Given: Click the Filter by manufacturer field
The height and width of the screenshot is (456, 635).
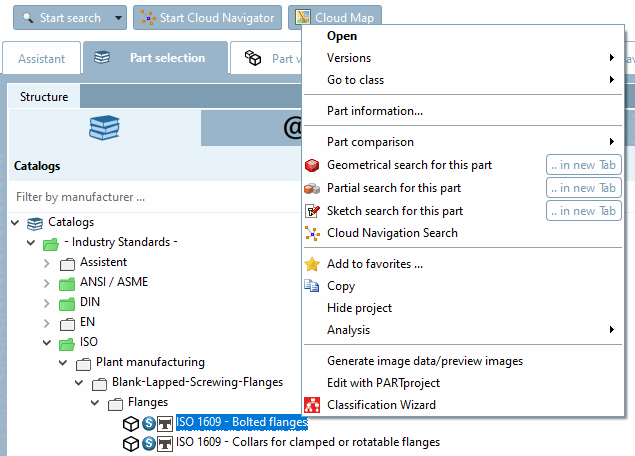Looking at the screenshot, I should pyautogui.click(x=150, y=197).
